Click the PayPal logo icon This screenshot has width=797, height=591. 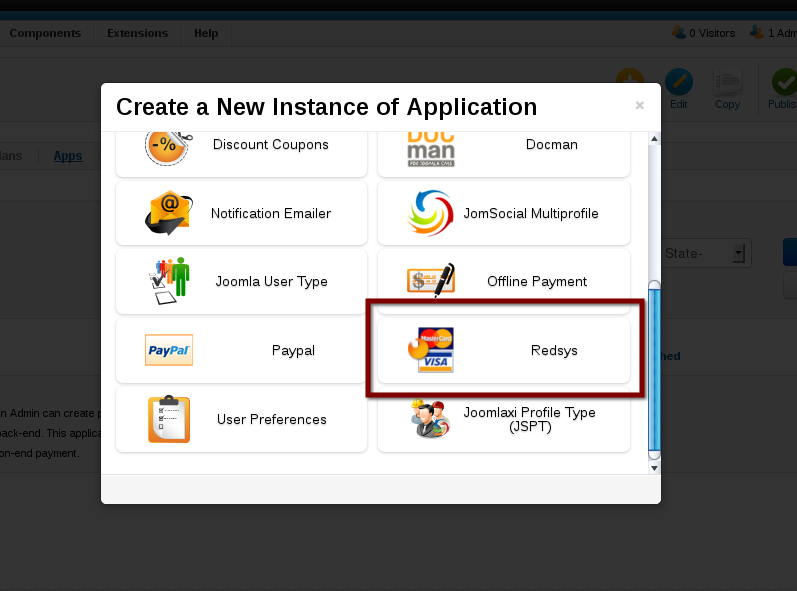(x=169, y=350)
